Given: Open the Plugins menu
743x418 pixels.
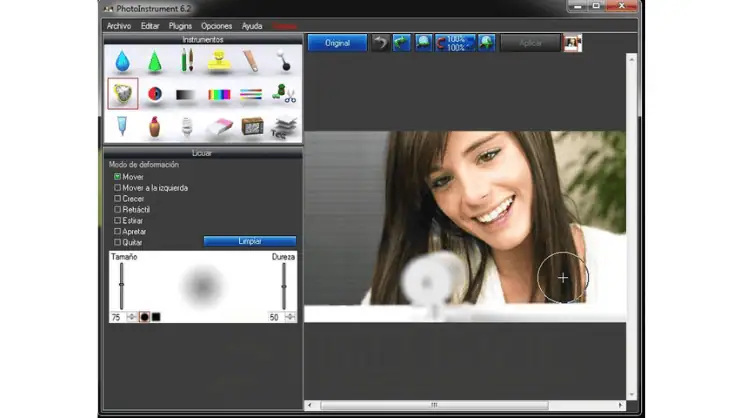Looking at the screenshot, I should [x=180, y=26].
